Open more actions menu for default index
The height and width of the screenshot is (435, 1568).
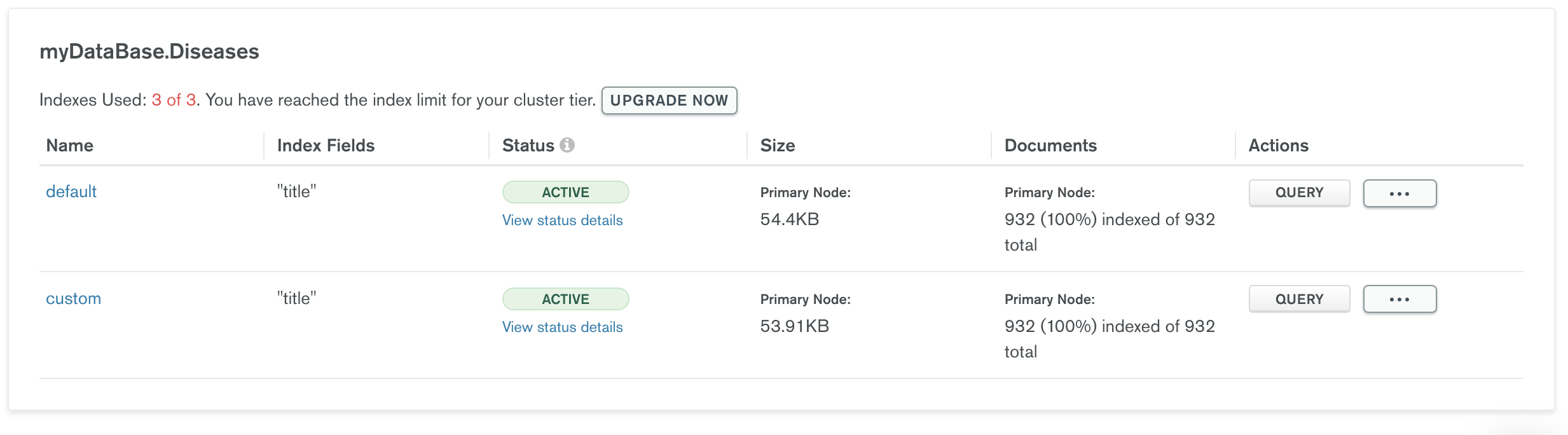tap(1400, 193)
